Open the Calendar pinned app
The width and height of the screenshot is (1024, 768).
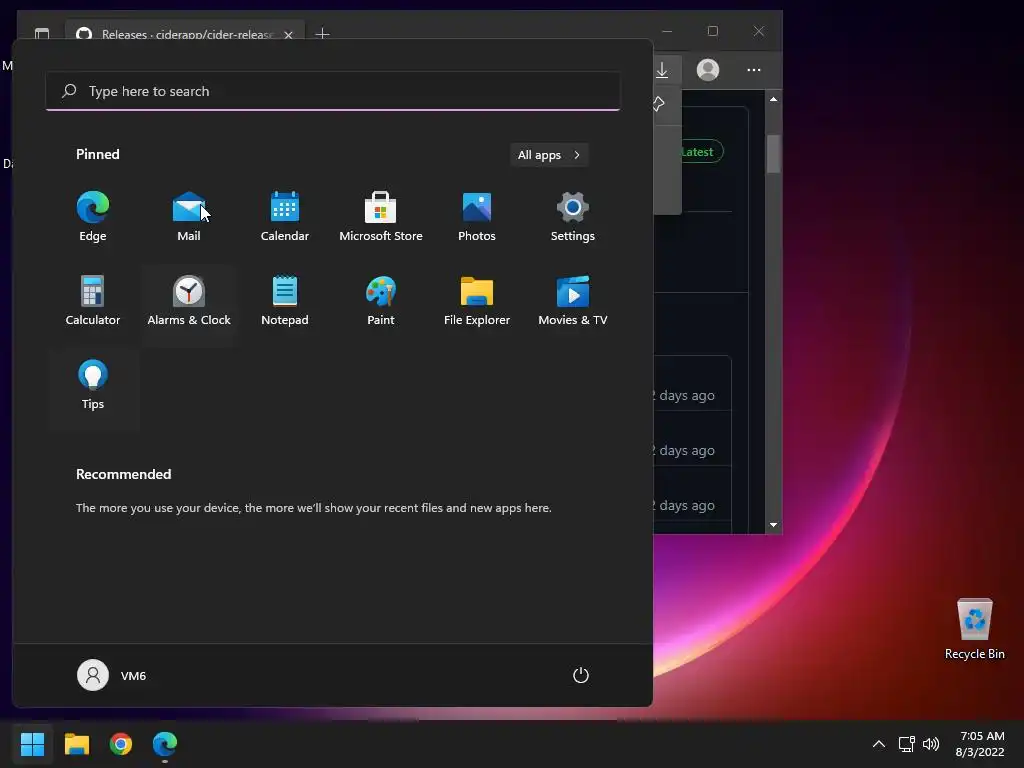[x=285, y=217]
